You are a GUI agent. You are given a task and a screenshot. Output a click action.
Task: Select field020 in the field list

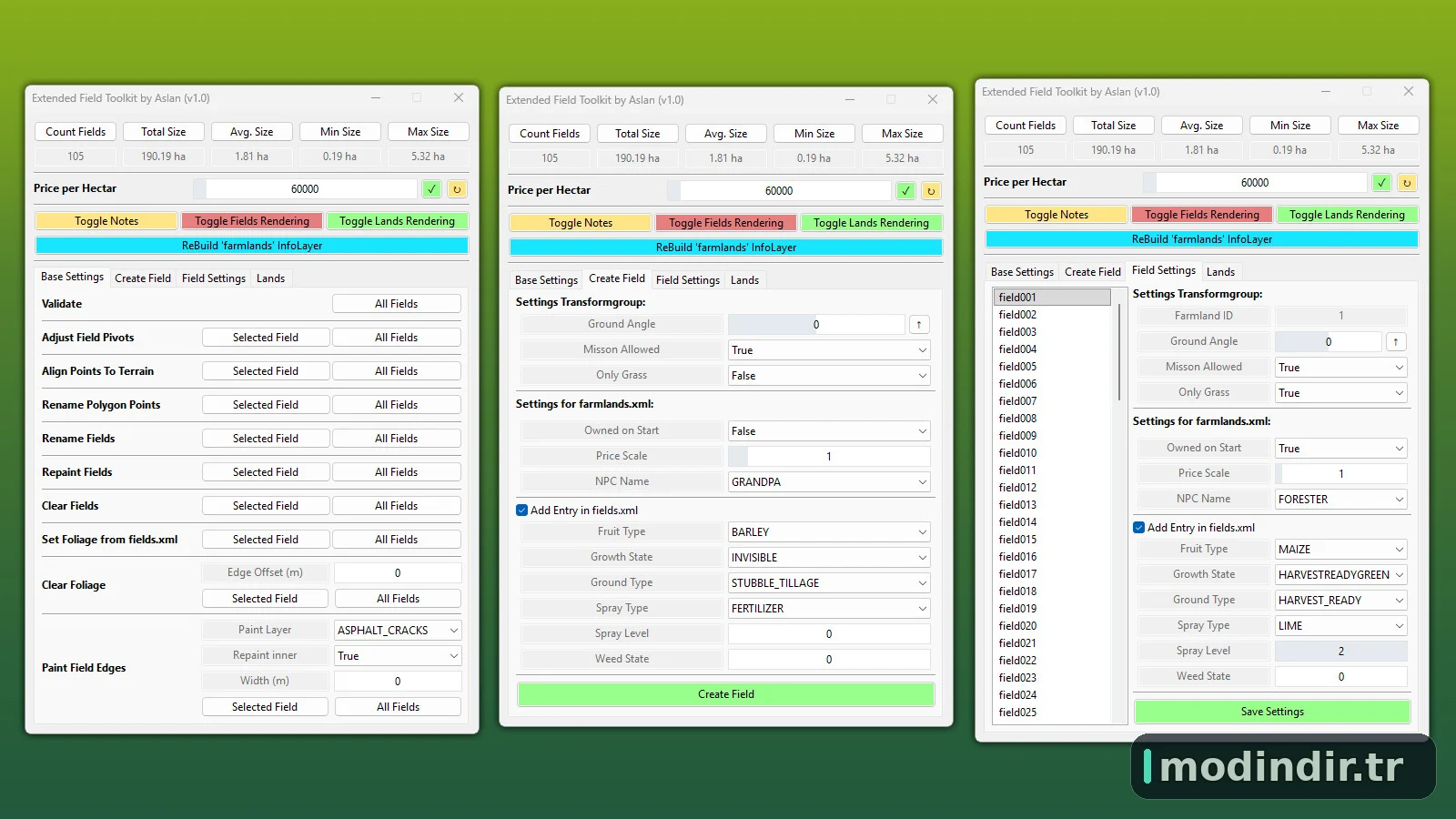pyautogui.click(x=1053, y=626)
